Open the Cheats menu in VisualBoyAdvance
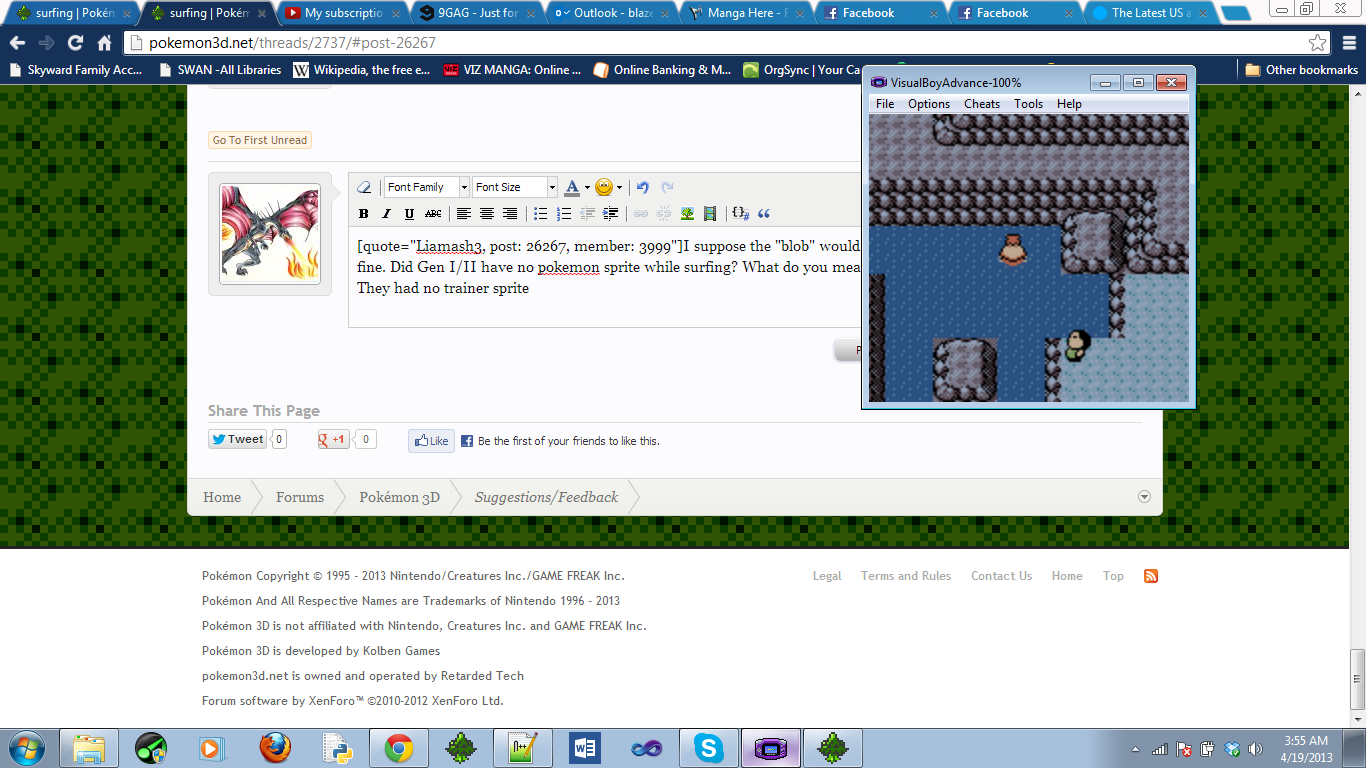 coord(982,104)
